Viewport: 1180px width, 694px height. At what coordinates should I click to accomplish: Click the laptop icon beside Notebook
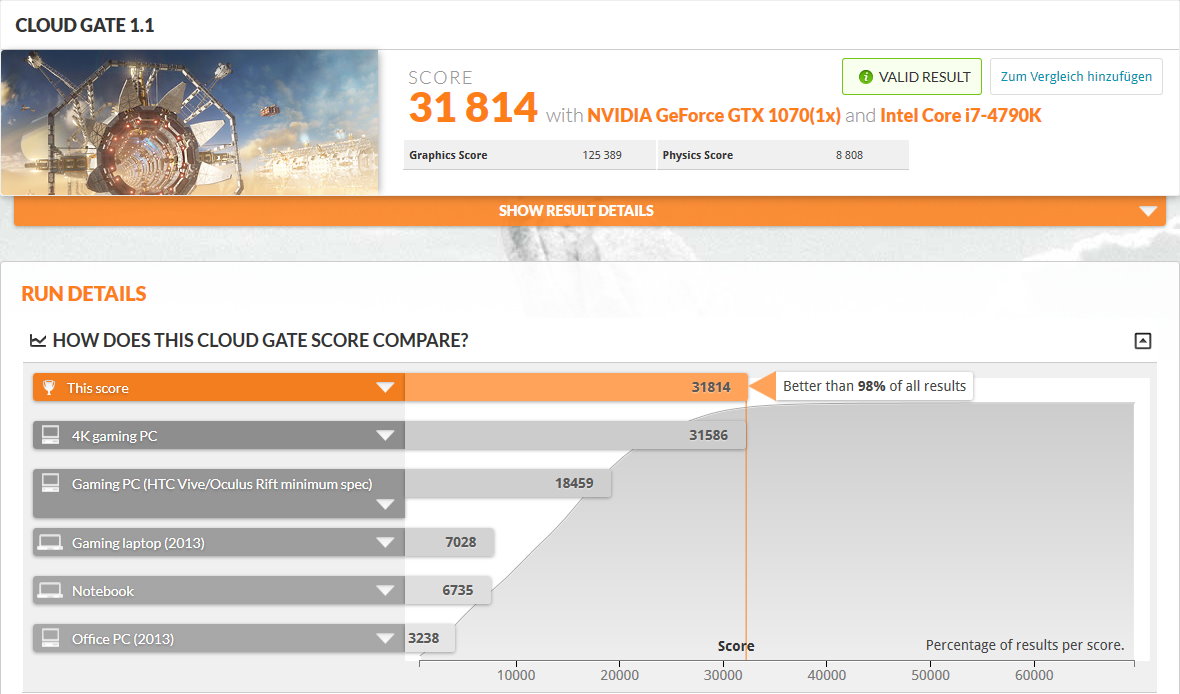(x=50, y=591)
